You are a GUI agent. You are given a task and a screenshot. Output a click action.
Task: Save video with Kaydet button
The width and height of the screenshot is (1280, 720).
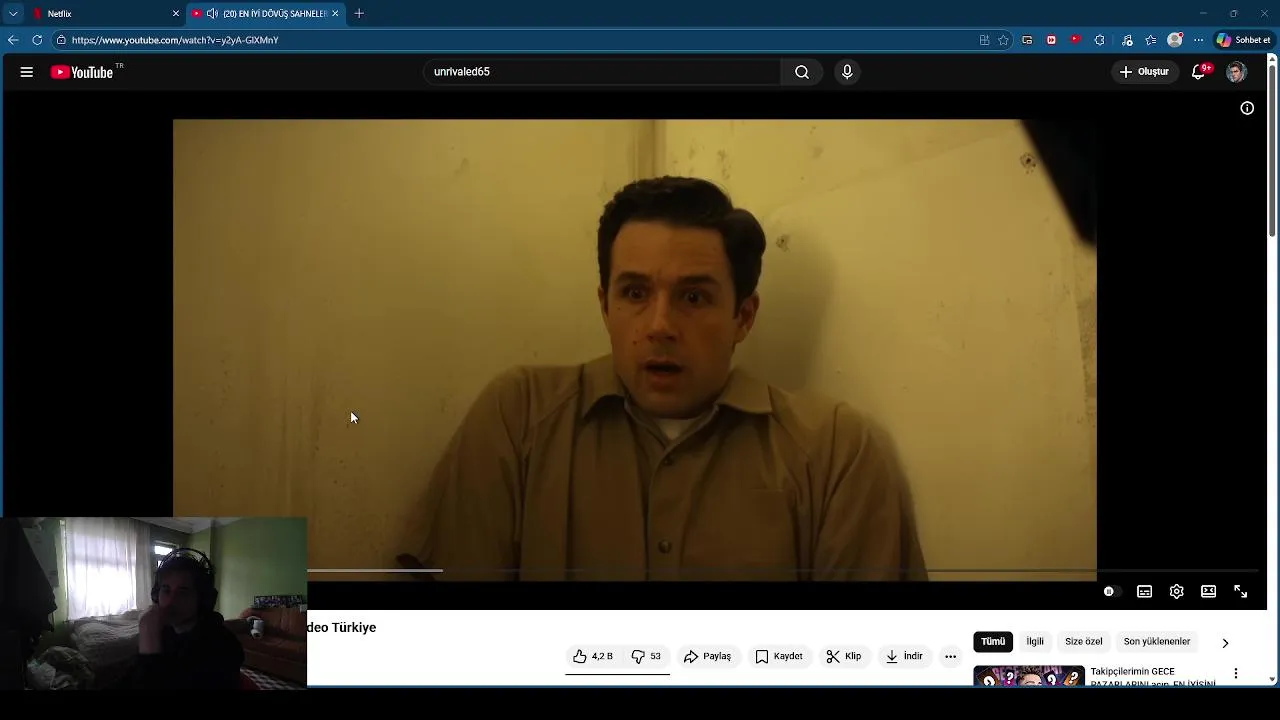(x=779, y=657)
